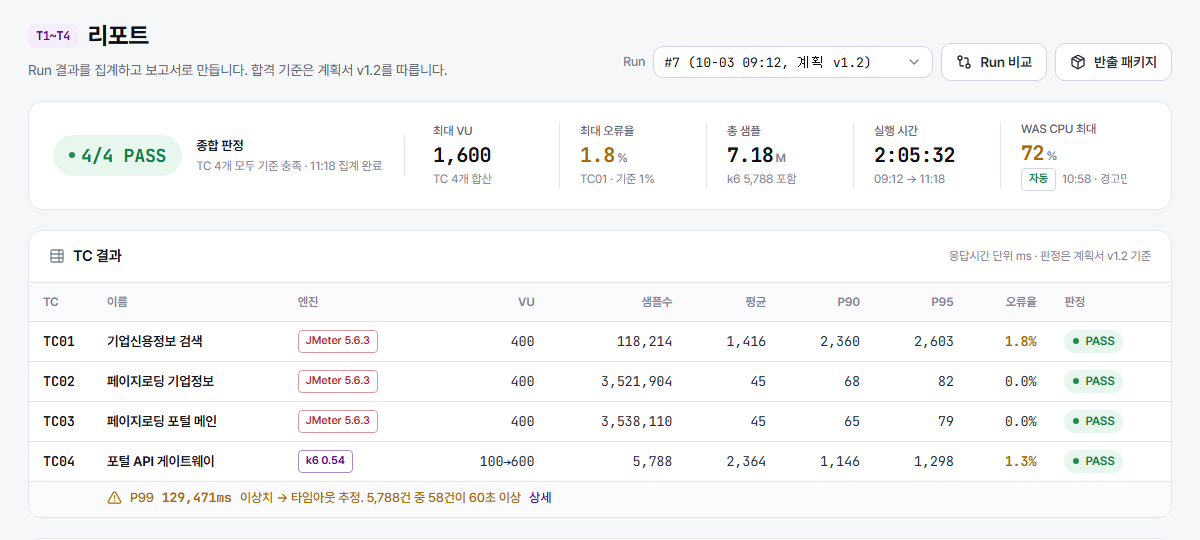Click the warning triangle icon by P99
Screen dimensions: 1200x540
114,497
